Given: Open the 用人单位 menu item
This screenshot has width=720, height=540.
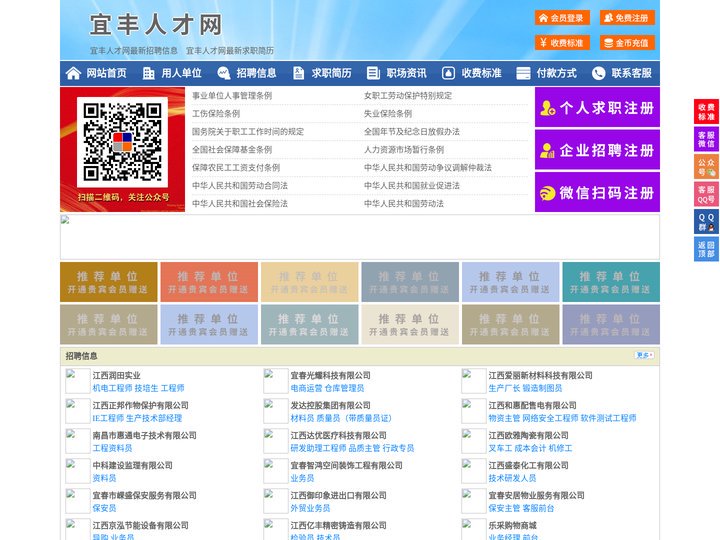Looking at the screenshot, I should tap(181, 73).
